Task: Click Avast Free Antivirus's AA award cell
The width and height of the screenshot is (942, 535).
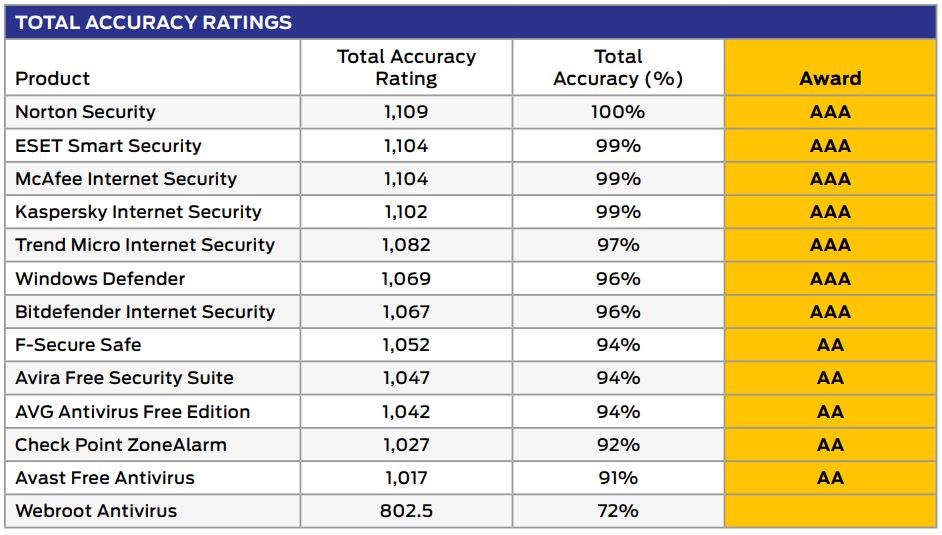Action: coord(830,478)
